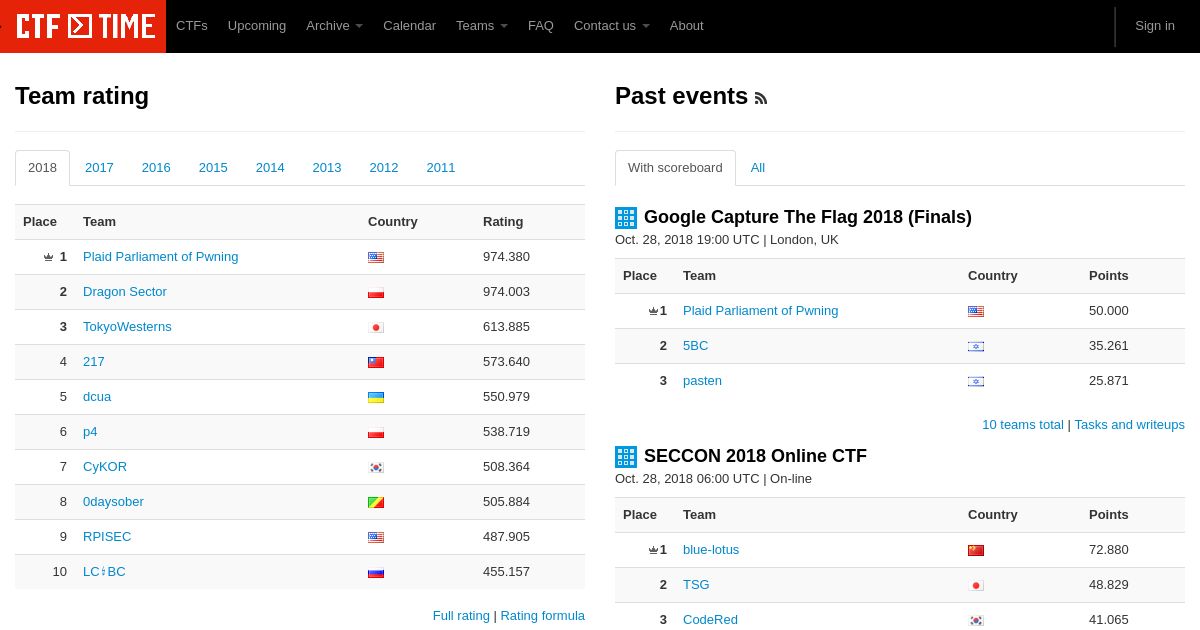The height and width of the screenshot is (630, 1200).
Task: Click the Israel flag in the 5BC row
Action: [976, 346]
